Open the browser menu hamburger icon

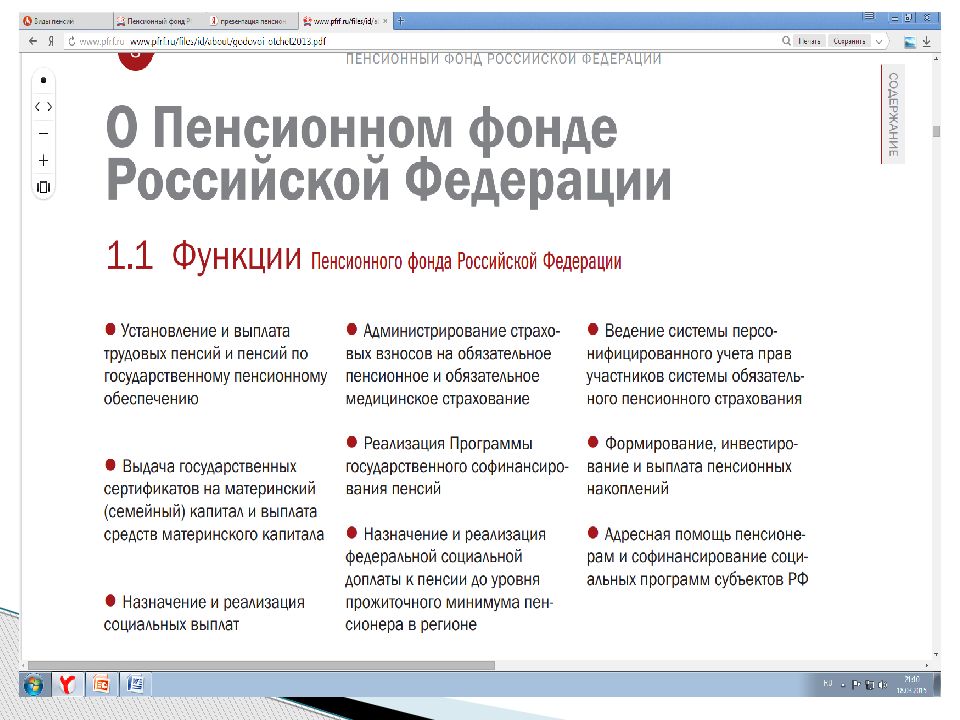[869, 17]
